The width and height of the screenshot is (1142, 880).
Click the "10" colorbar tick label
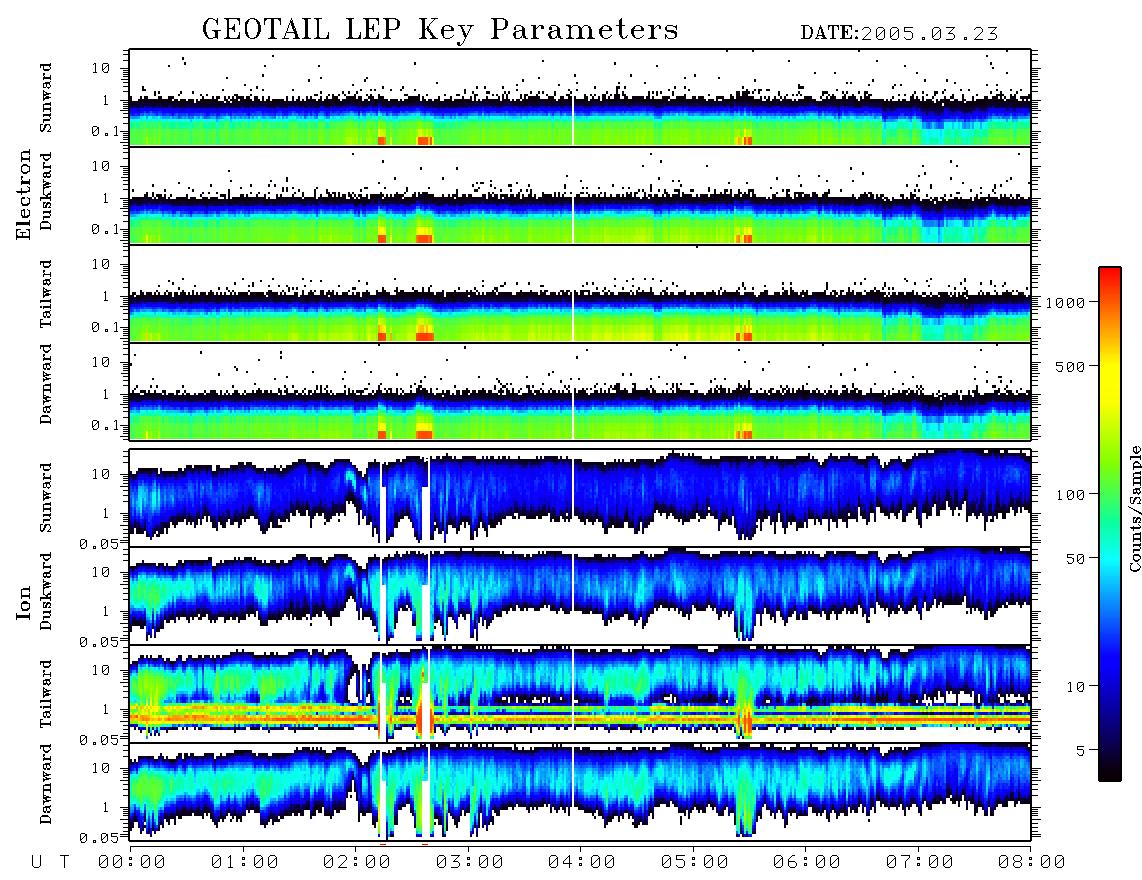pyautogui.click(x=1075, y=687)
